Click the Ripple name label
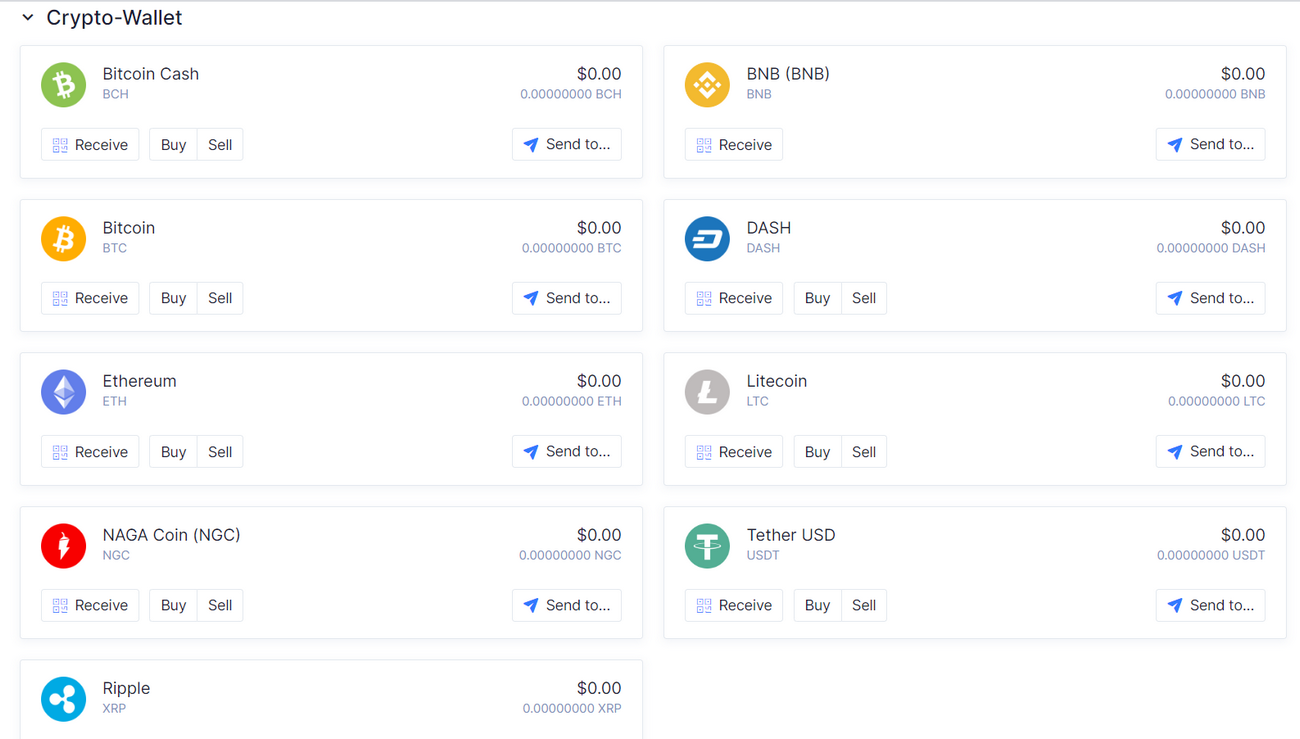Screen dimensions: 1300x739 coord(126,688)
